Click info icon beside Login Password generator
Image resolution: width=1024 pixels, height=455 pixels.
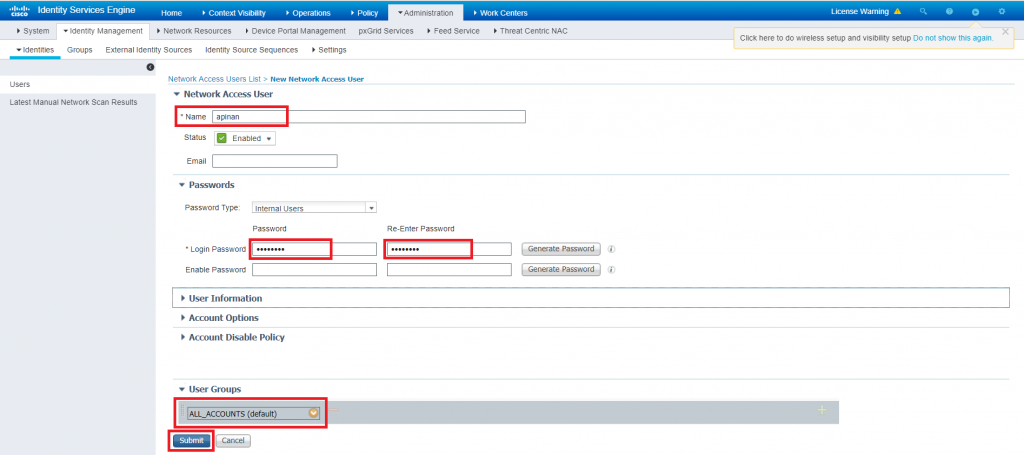[x=611, y=249]
